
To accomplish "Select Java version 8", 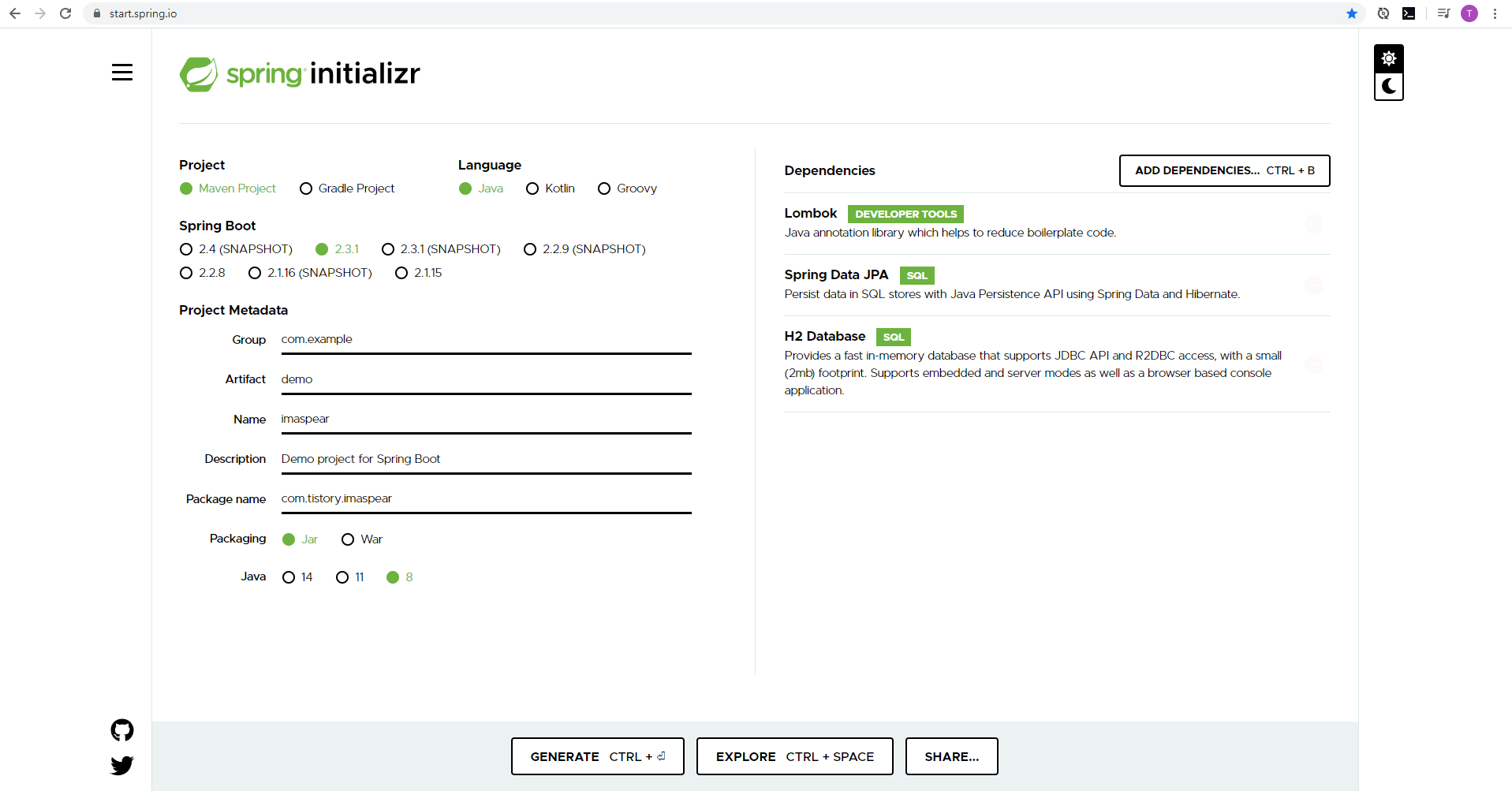I will pos(400,577).
